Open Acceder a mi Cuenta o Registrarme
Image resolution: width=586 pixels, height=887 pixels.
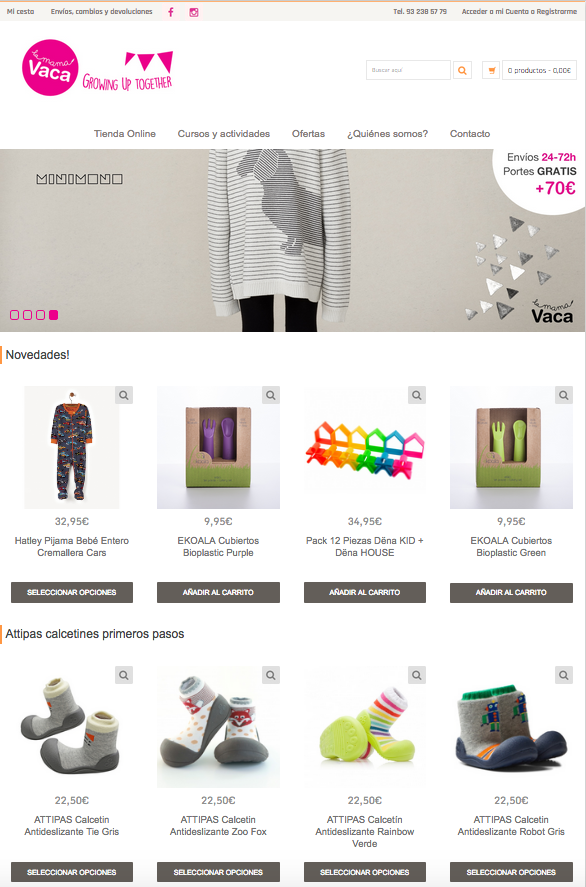click(519, 11)
